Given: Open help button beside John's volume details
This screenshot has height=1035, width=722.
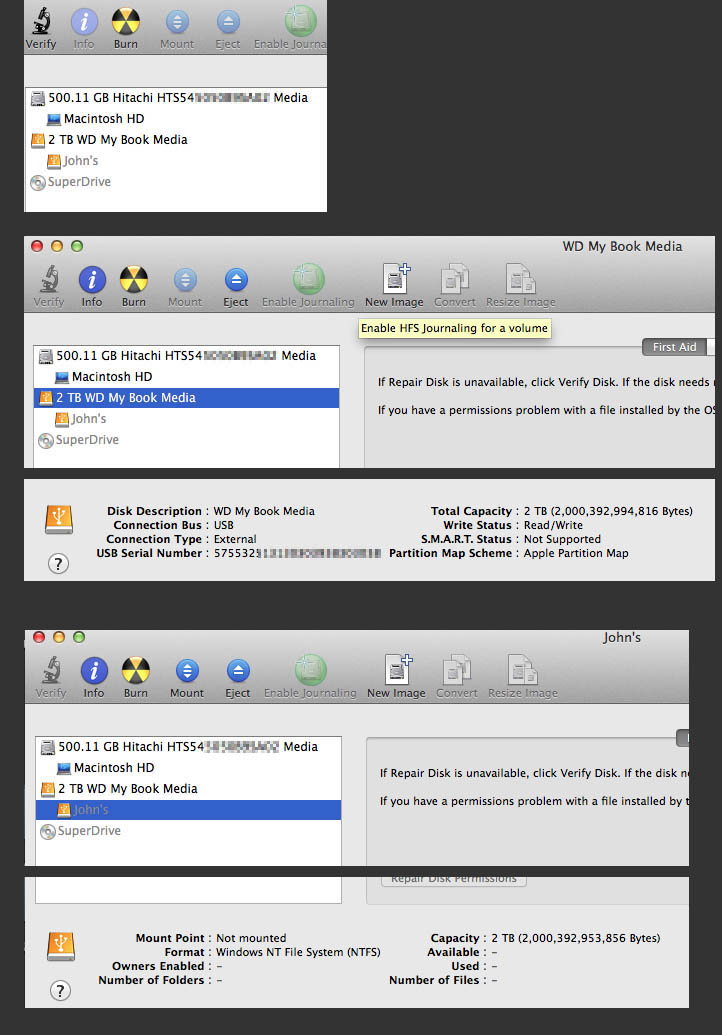Looking at the screenshot, I should (60, 990).
